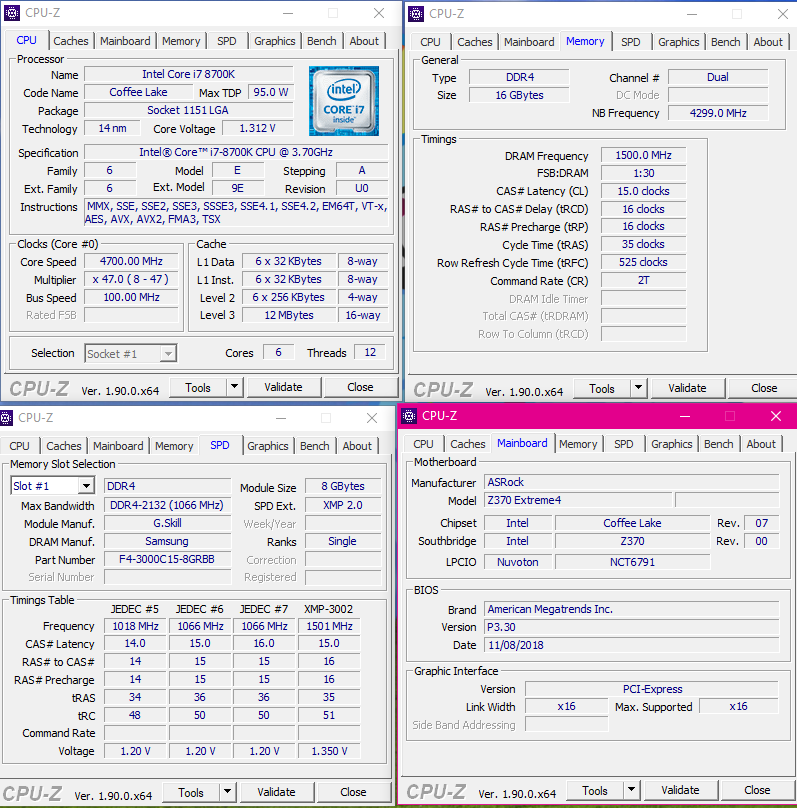Click the 525 clocks tRFC value
The height and width of the screenshot is (808, 797).
click(x=643, y=262)
